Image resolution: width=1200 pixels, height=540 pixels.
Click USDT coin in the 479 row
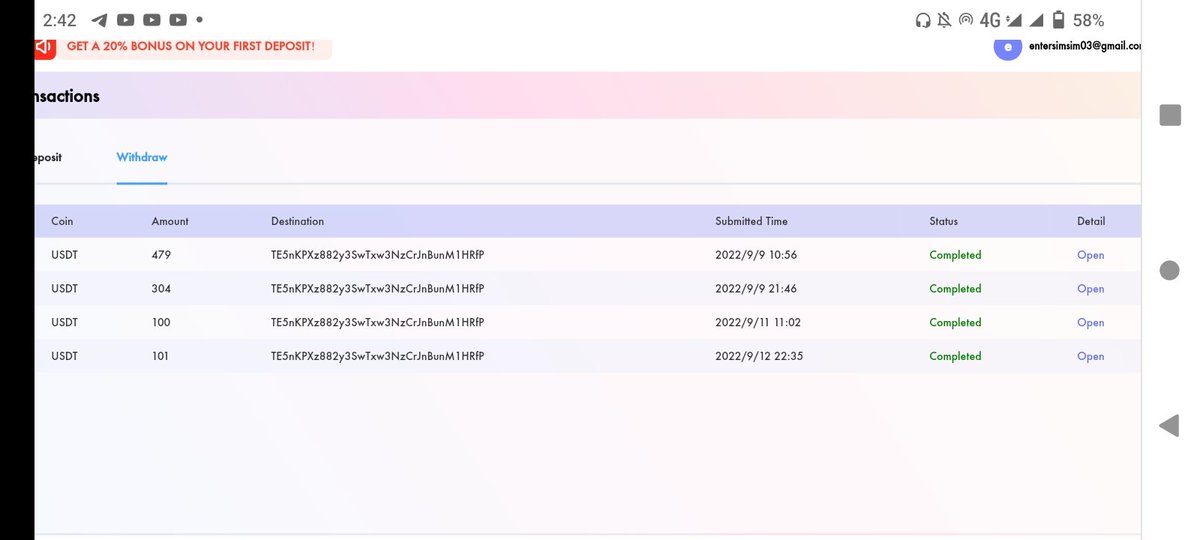(64, 255)
